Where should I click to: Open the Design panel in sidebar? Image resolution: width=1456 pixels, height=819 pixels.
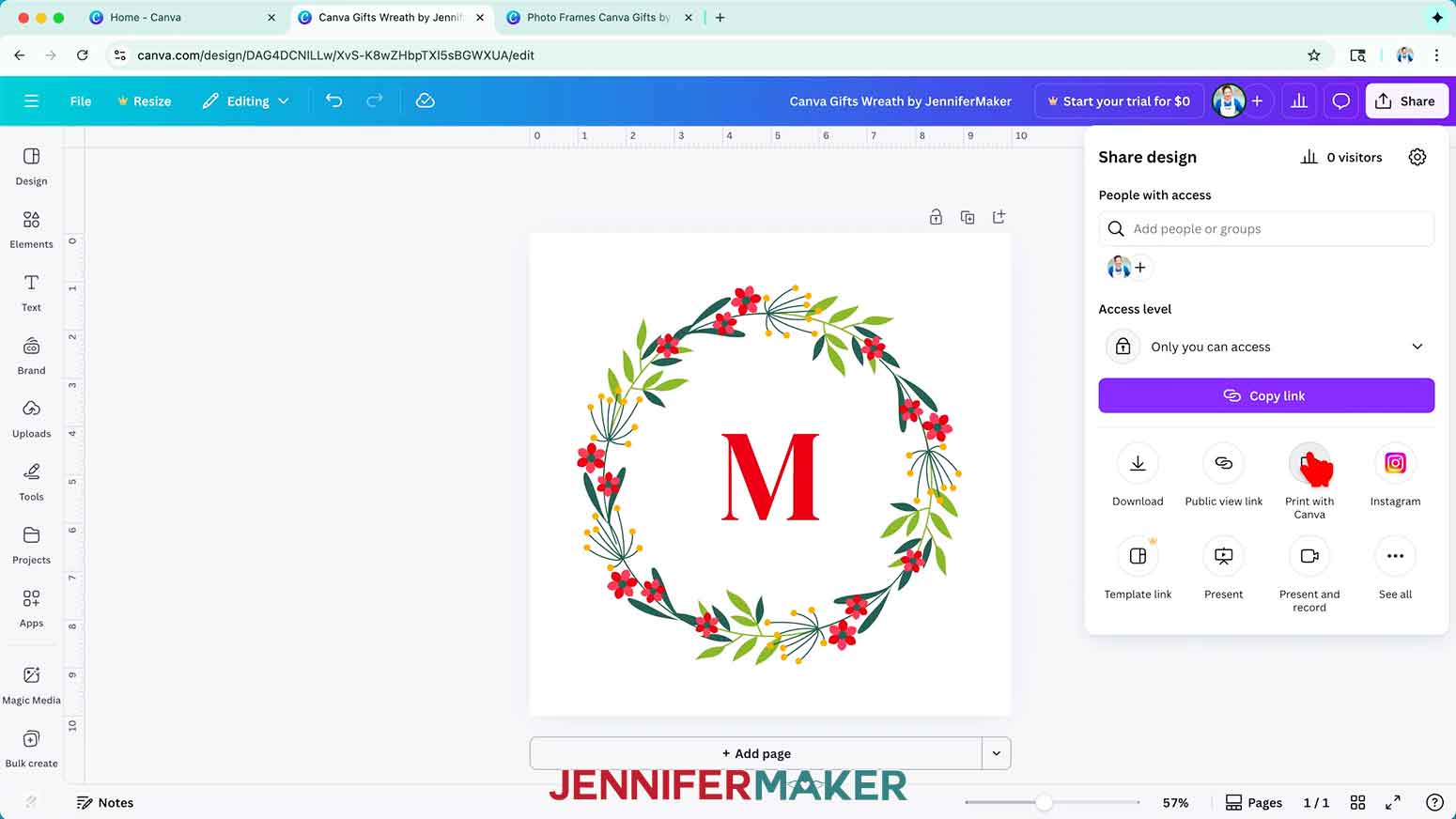pos(31,166)
